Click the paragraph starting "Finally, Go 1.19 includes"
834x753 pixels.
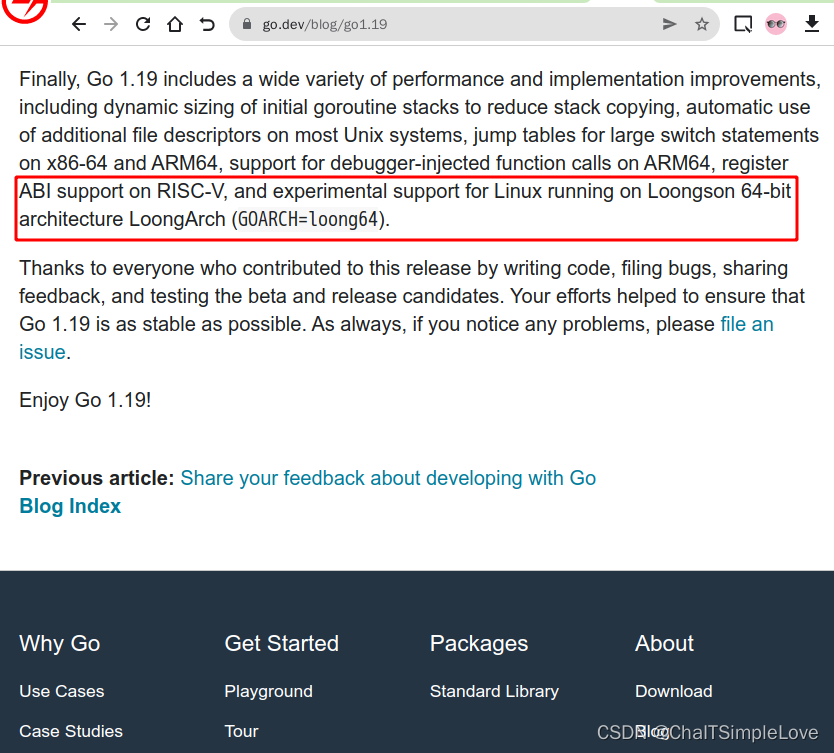click(x=420, y=149)
